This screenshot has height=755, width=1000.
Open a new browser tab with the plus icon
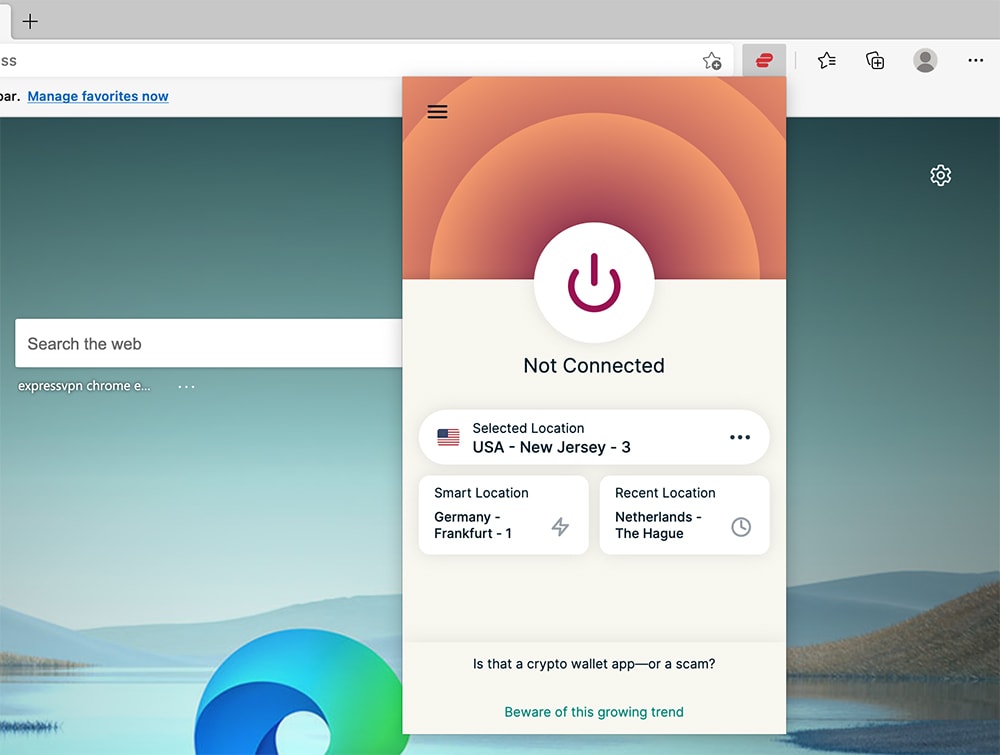click(30, 21)
